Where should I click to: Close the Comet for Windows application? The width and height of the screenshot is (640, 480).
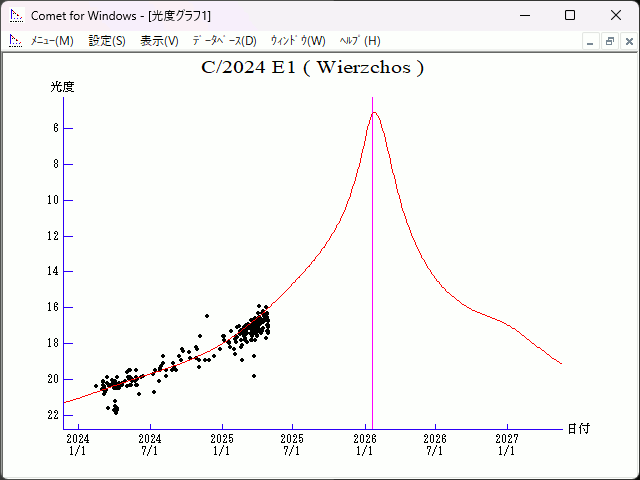coord(615,16)
